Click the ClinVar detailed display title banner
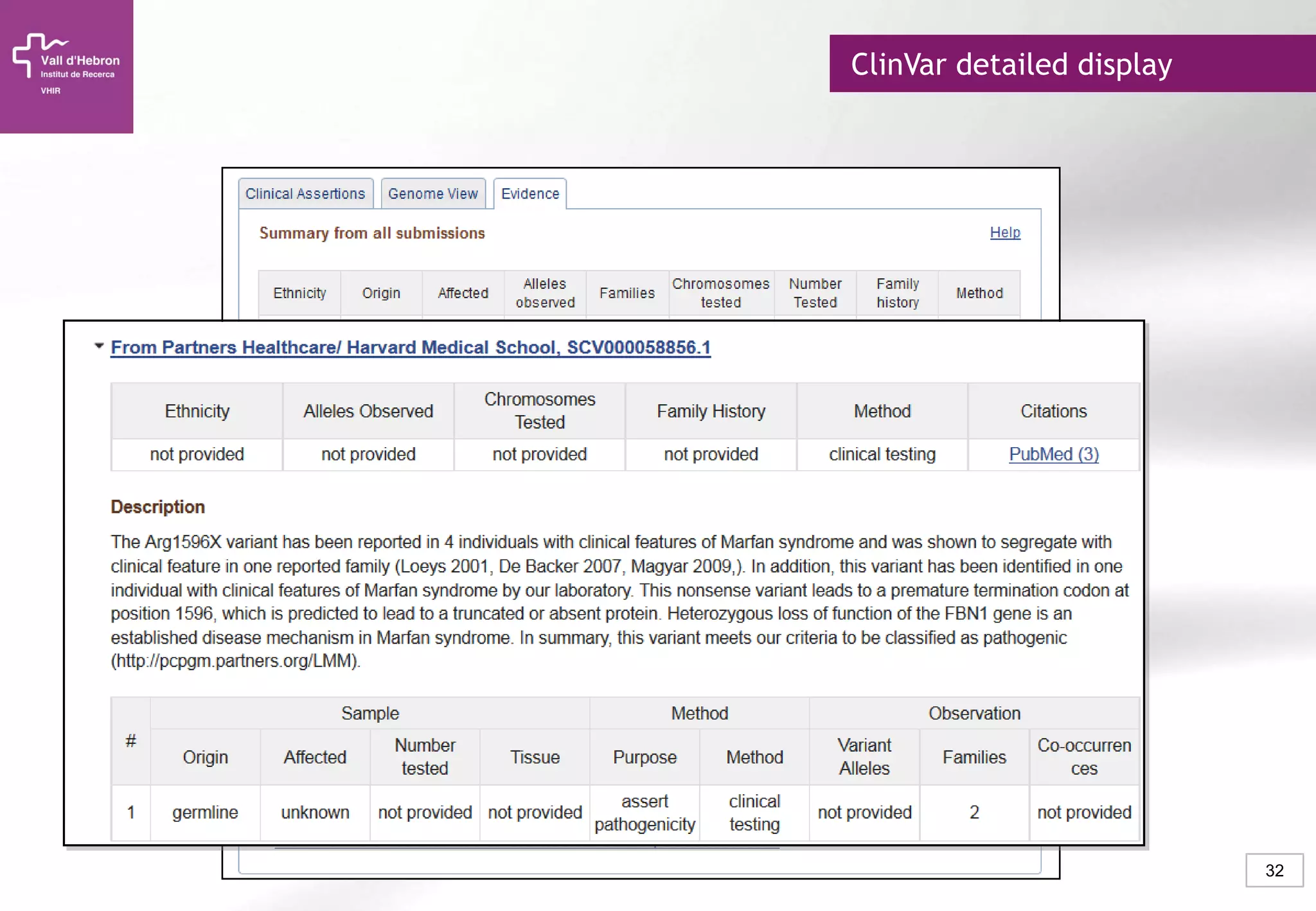 (x=1072, y=64)
